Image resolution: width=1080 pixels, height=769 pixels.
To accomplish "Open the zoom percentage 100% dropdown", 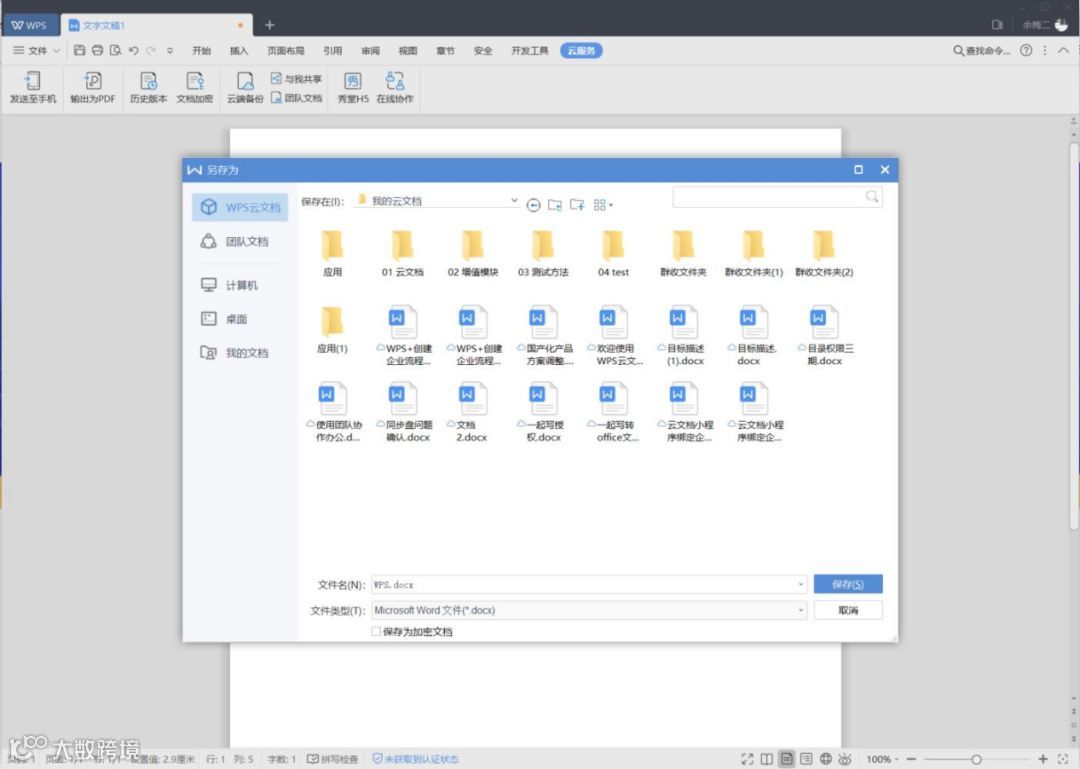I will click(x=882, y=759).
